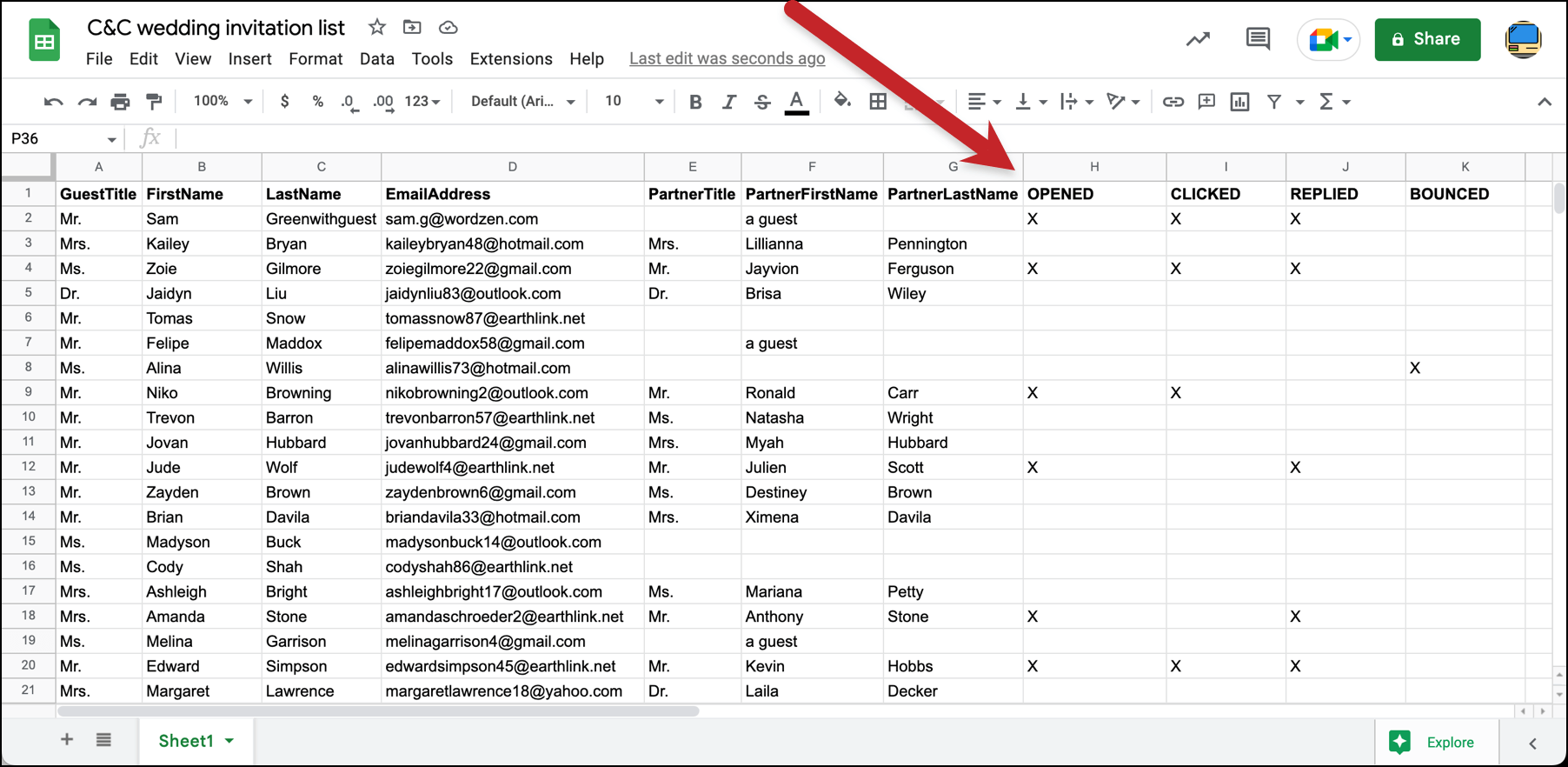The image size is (1568, 767).
Task: Toggle strikethrough formatting
Action: [x=762, y=102]
